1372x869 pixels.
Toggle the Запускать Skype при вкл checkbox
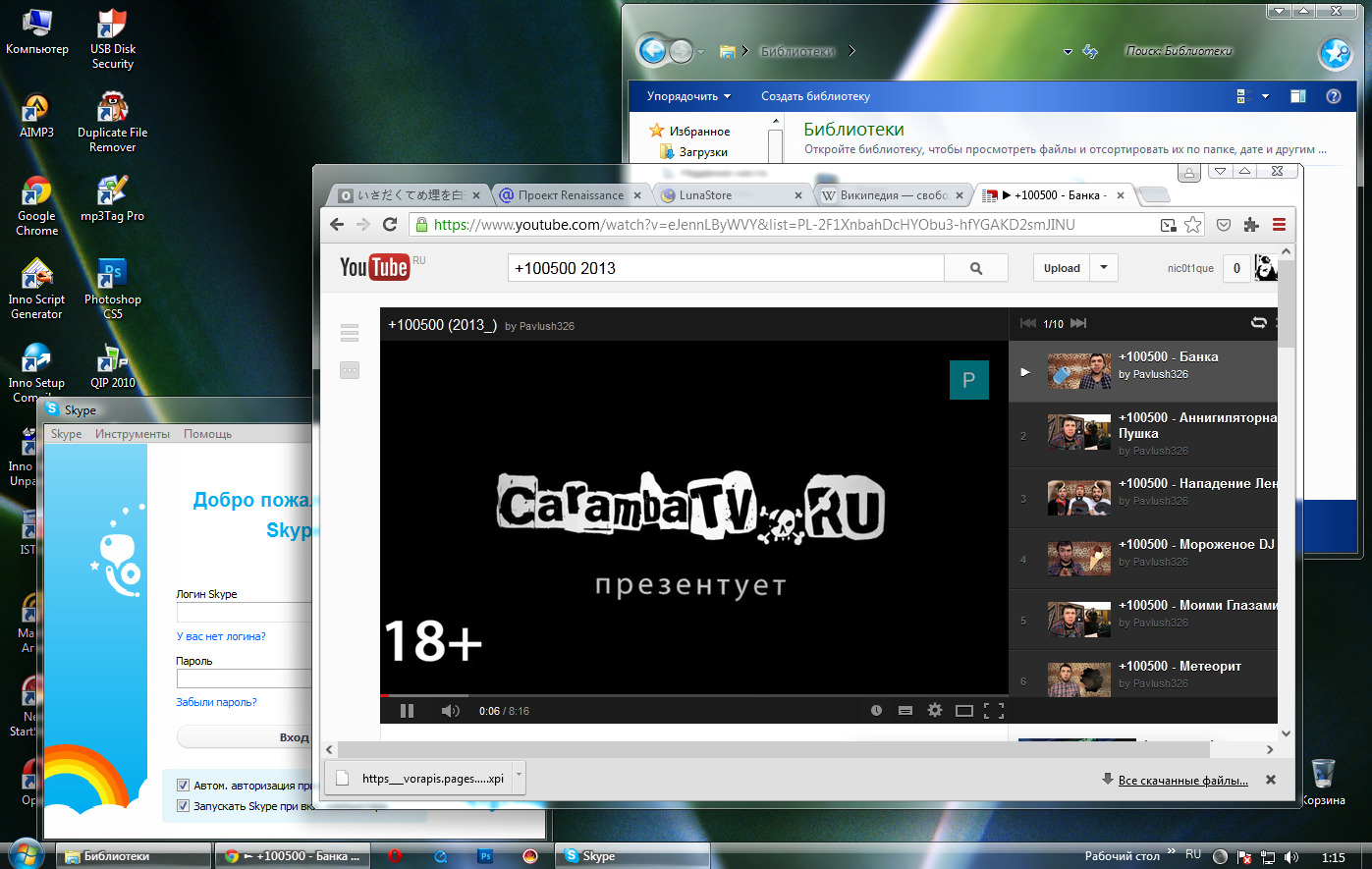pyautogui.click(x=183, y=806)
